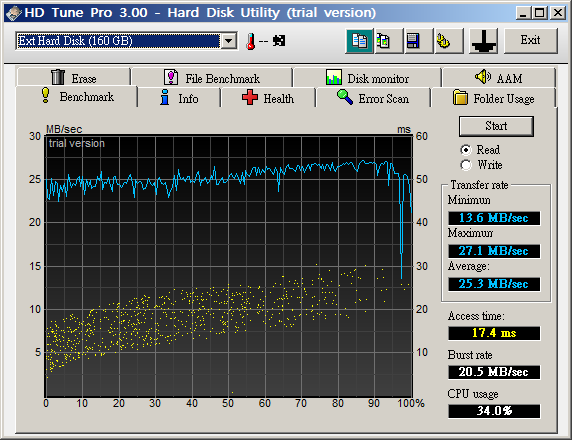Open the Error Scan tab
The image size is (572, 440).
click(373, 98)
